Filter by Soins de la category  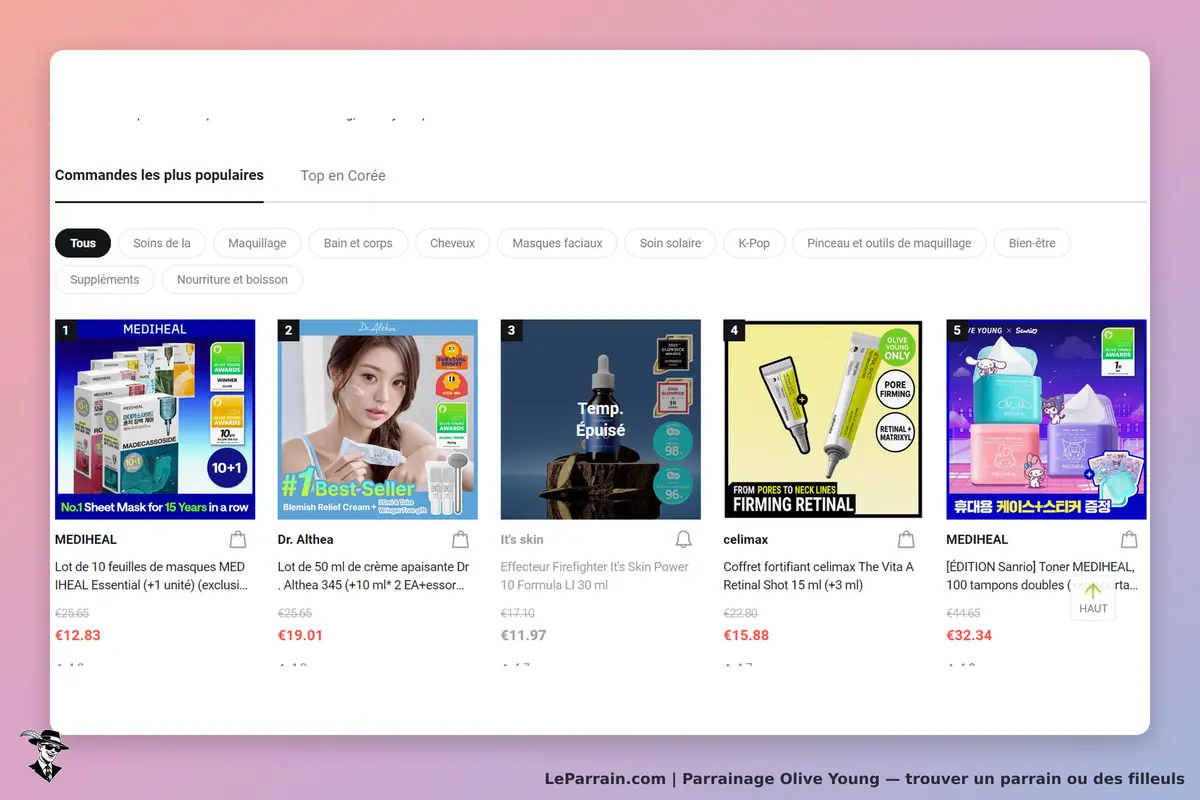[x=162, y=243]
